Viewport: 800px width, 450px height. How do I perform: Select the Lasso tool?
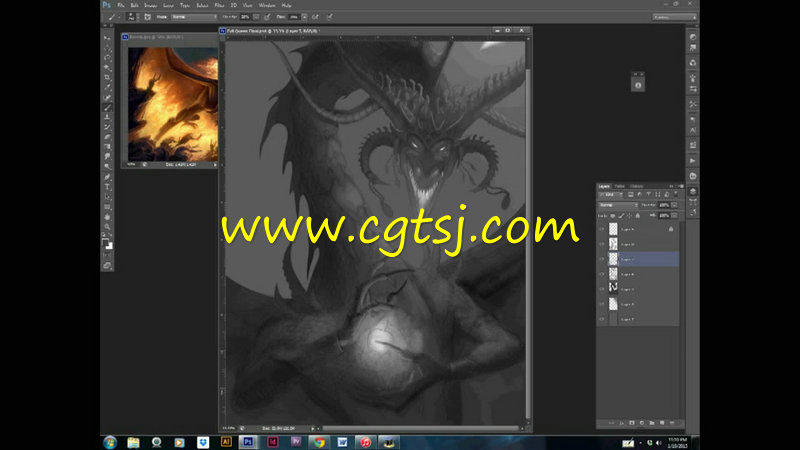(107, 58)
